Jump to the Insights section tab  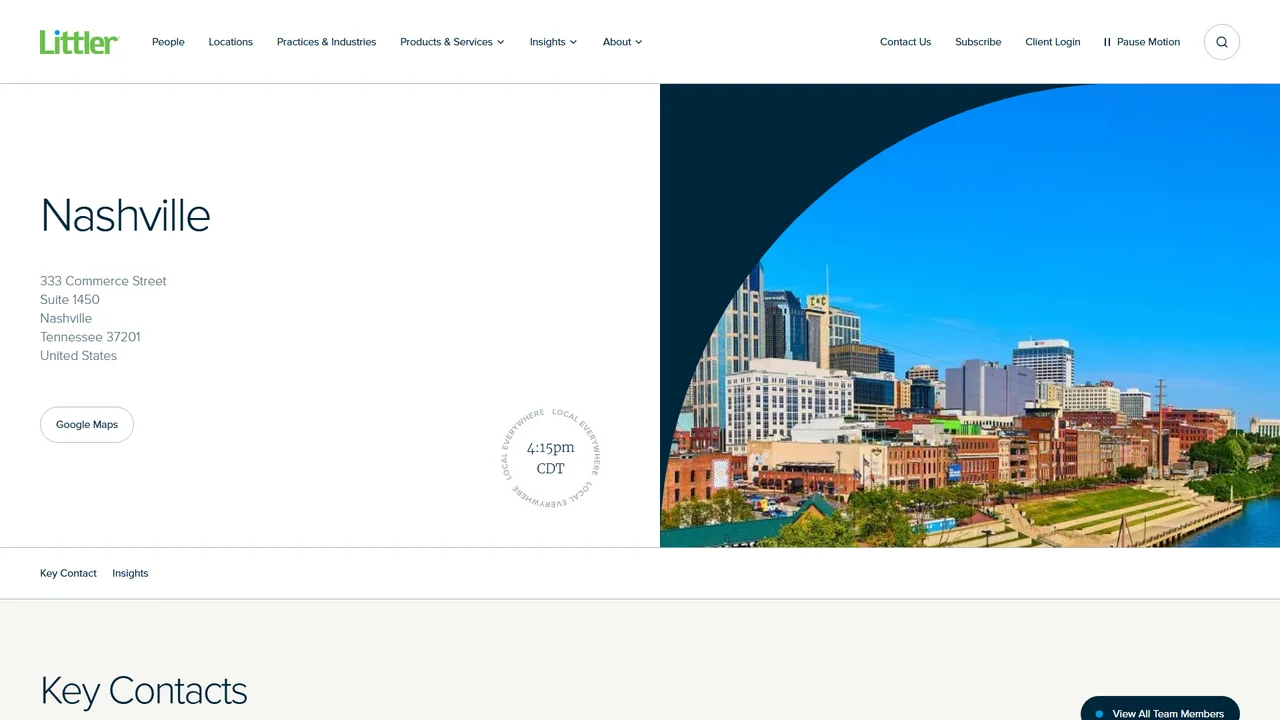(130, 573)
